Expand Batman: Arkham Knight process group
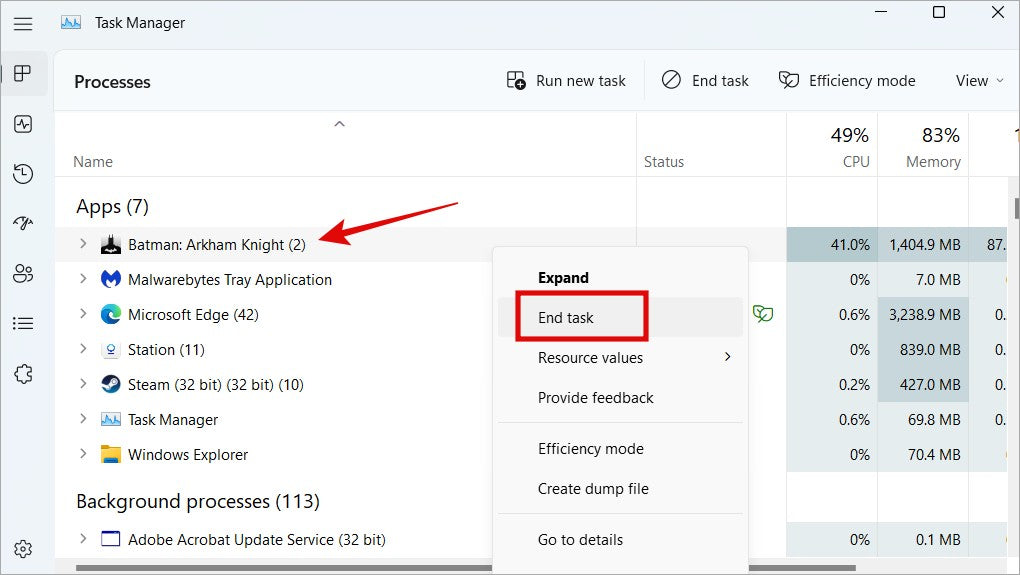The width and height of the screenshot is (1020, 575). tap(83, 244)
